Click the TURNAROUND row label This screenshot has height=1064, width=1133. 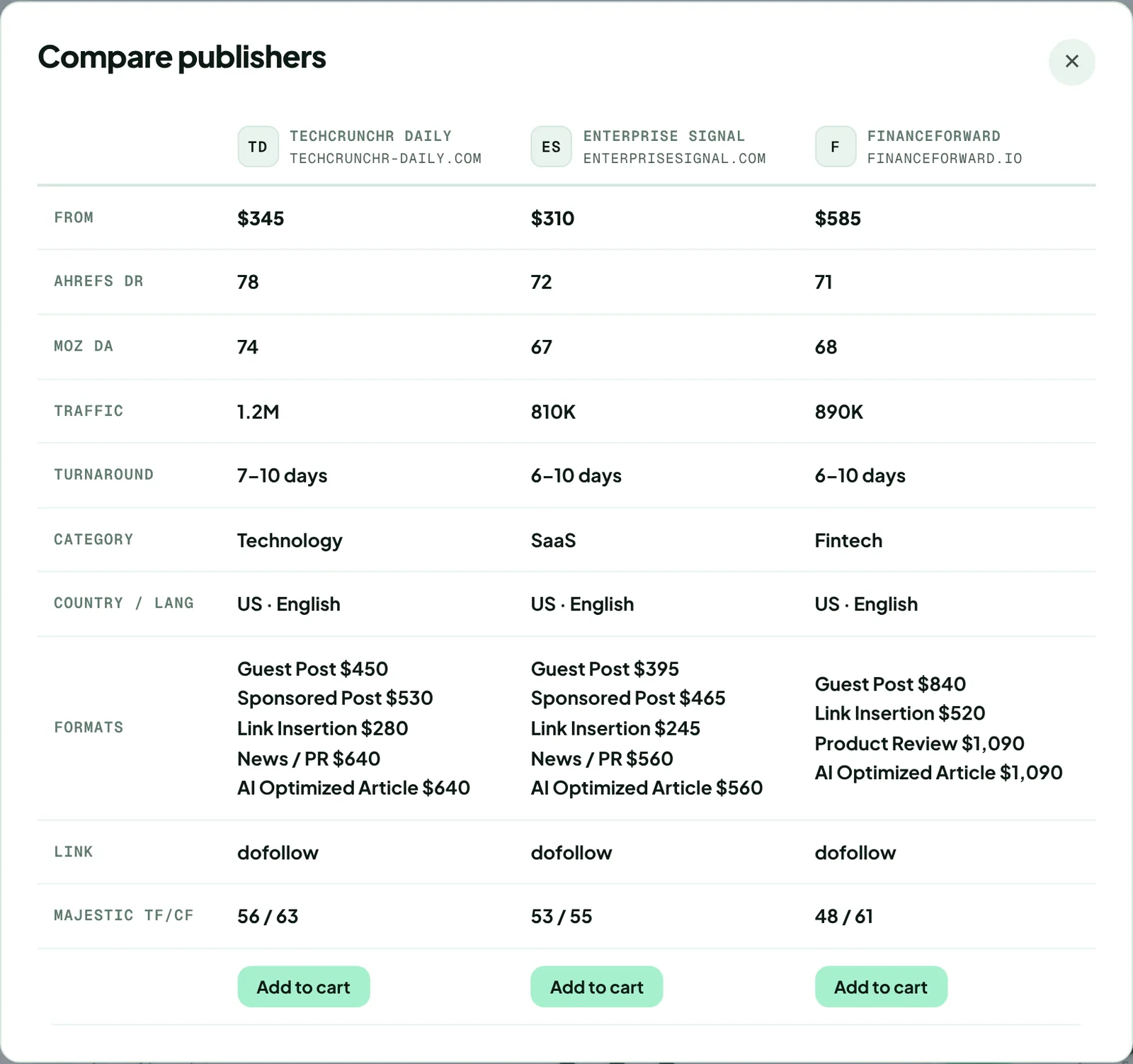[103, 475]
